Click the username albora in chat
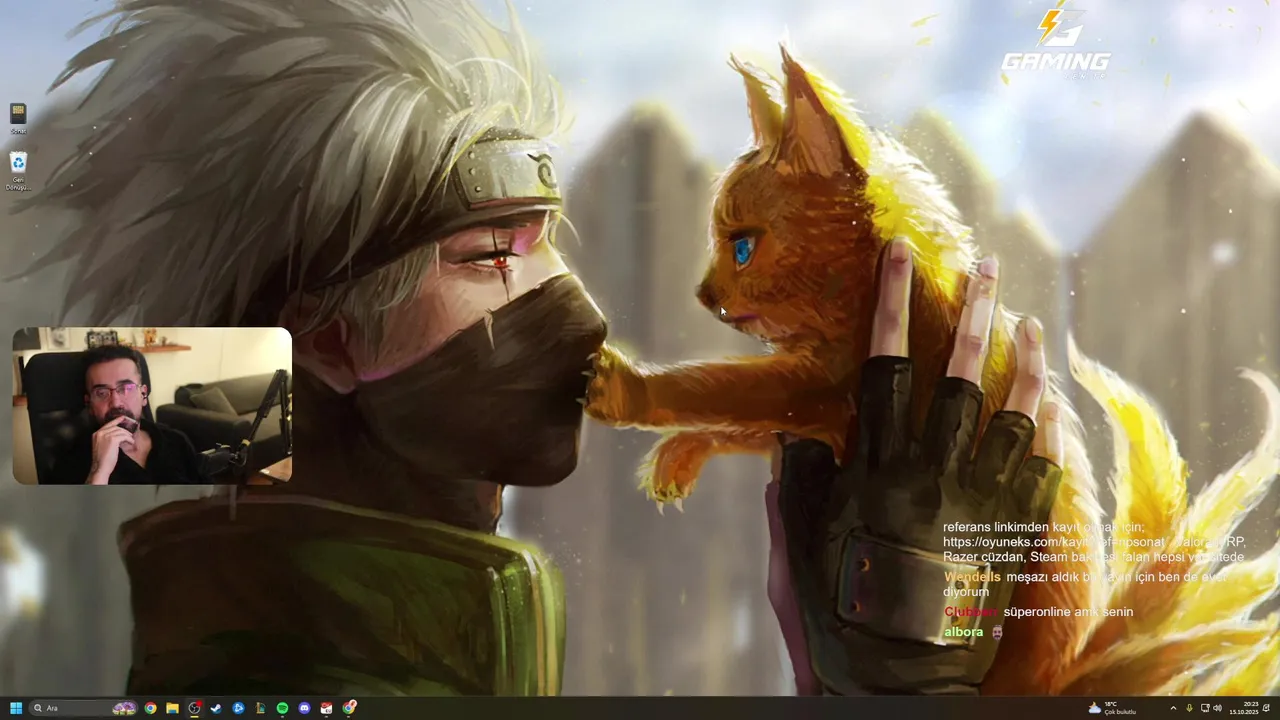The height and width of the screenshot is (720, 1280). tap(964, 632)
